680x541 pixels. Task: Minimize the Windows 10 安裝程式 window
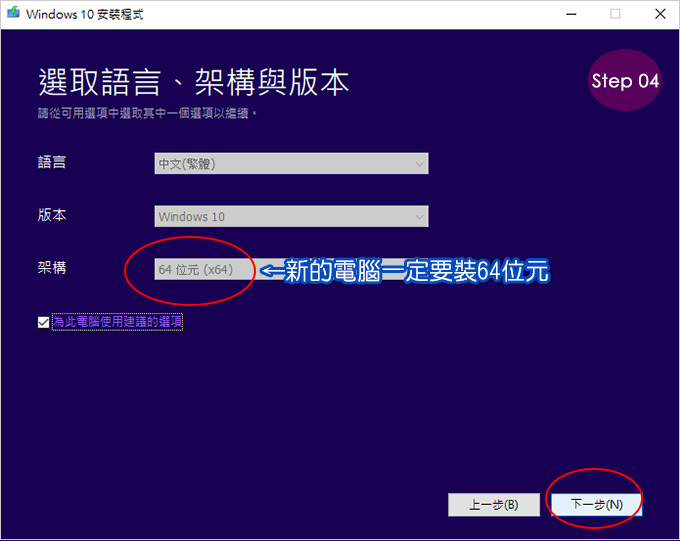click(x=571, y=14)
